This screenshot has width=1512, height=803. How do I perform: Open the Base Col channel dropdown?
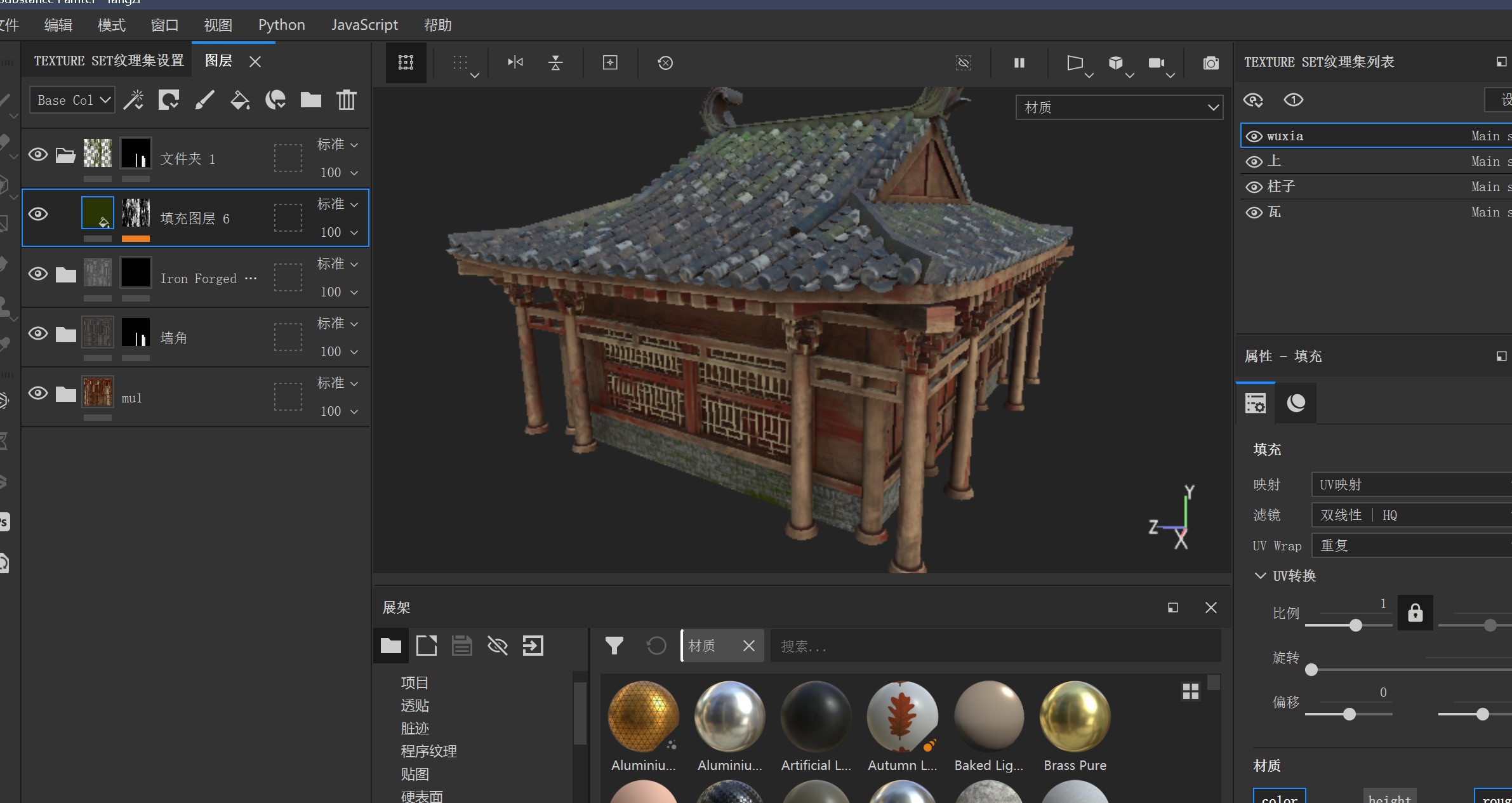pos(72,100)
